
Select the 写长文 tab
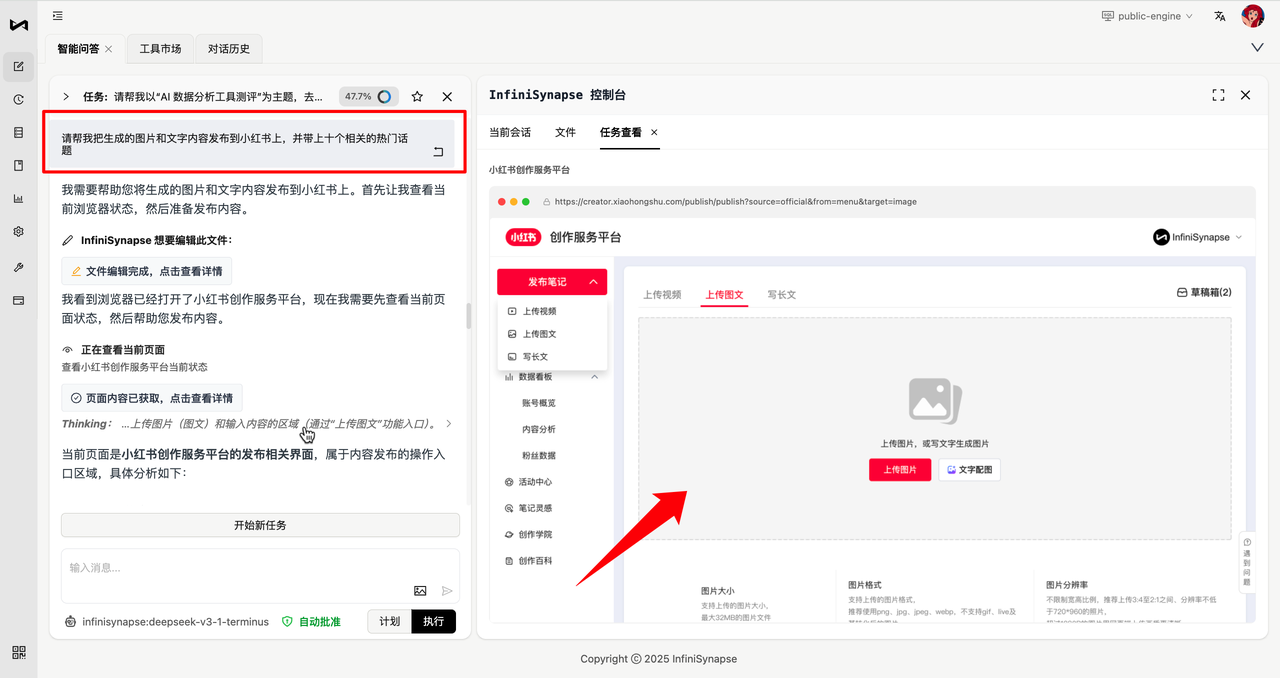coord(782,295)
